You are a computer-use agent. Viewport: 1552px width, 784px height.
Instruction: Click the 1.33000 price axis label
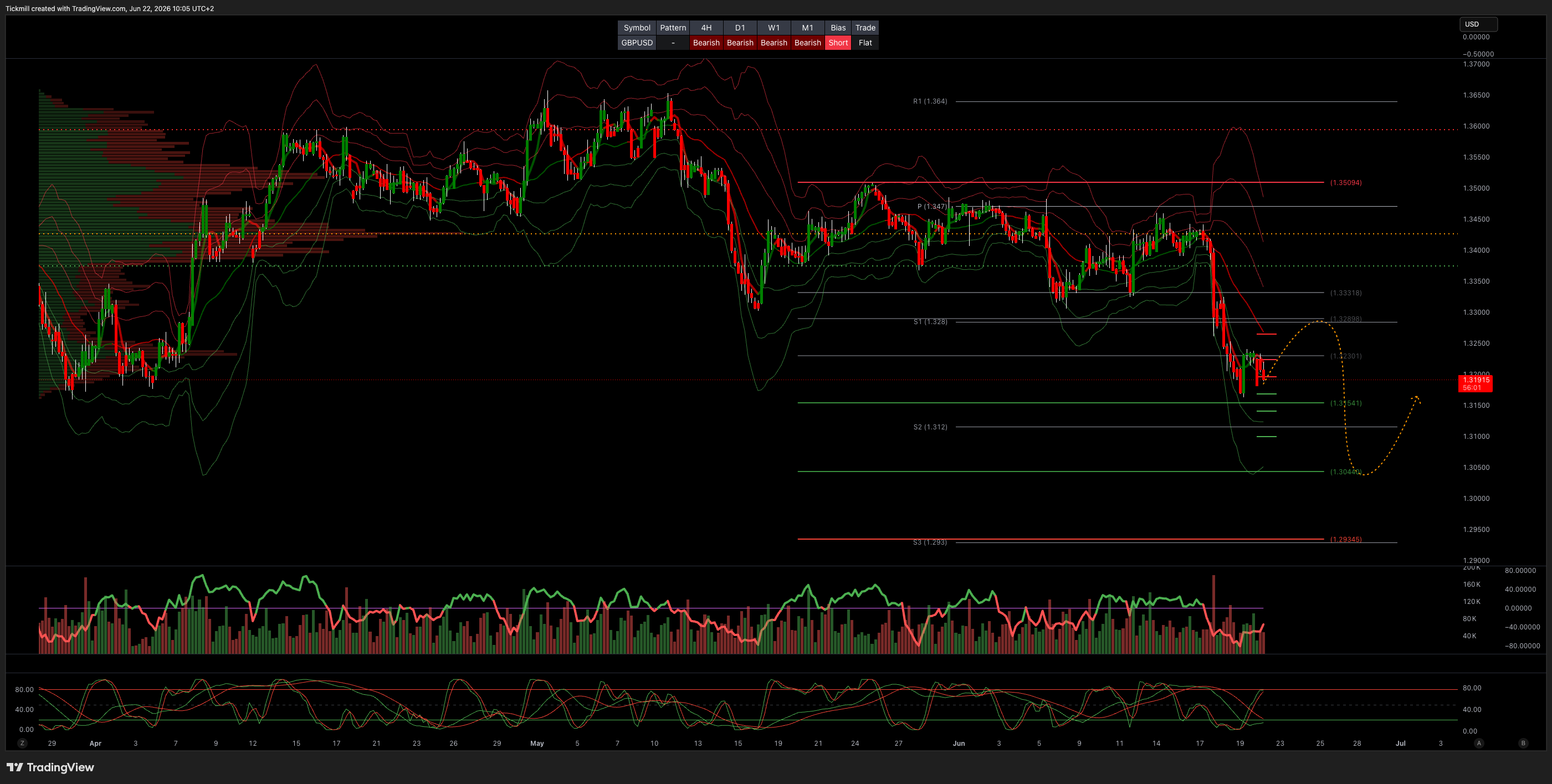1476,312
